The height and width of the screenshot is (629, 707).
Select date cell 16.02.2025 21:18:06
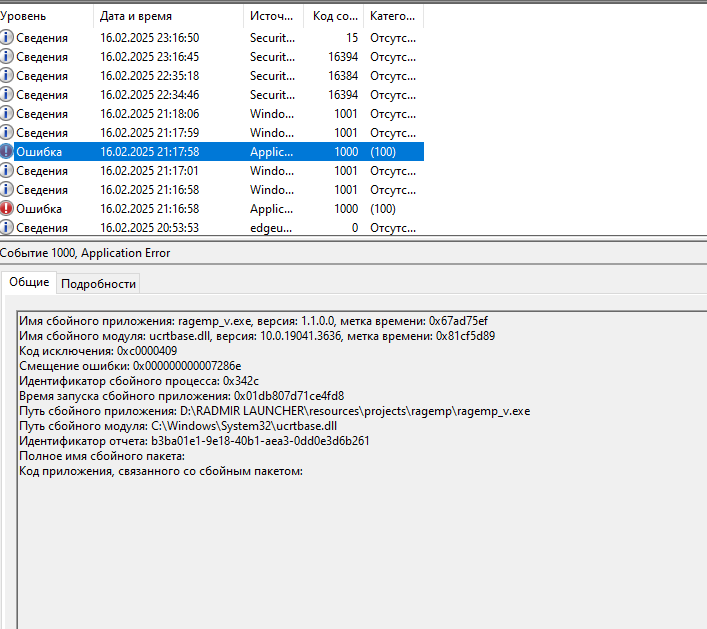click(x=149, y=114)
